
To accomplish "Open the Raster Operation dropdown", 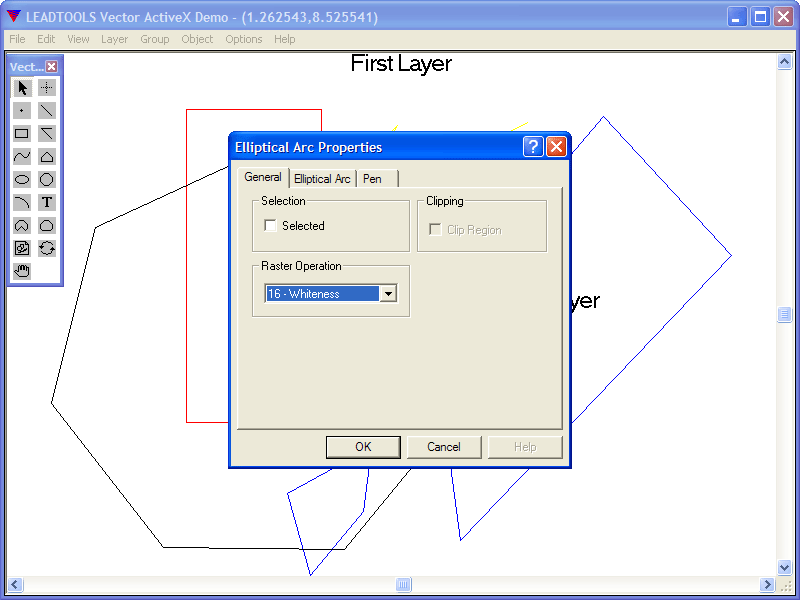I will (389, 293).
